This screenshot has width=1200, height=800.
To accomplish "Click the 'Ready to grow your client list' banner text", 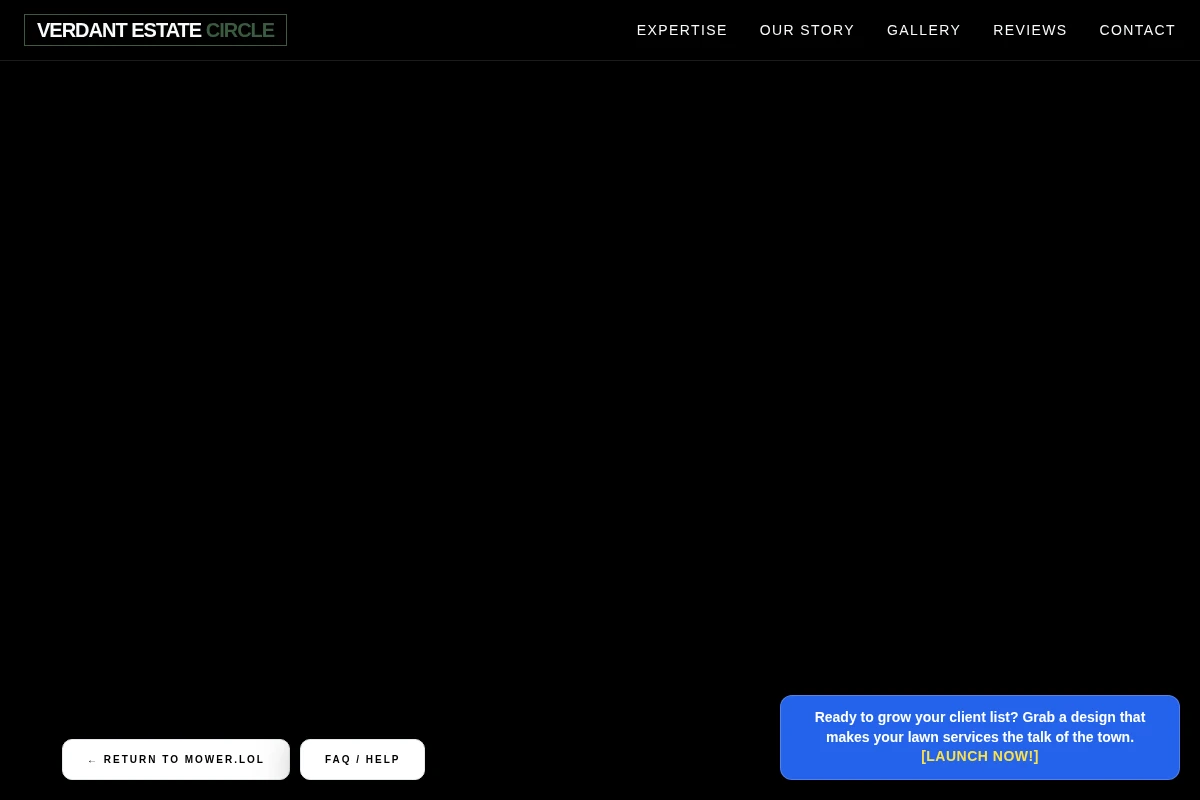I will point(980,727).
